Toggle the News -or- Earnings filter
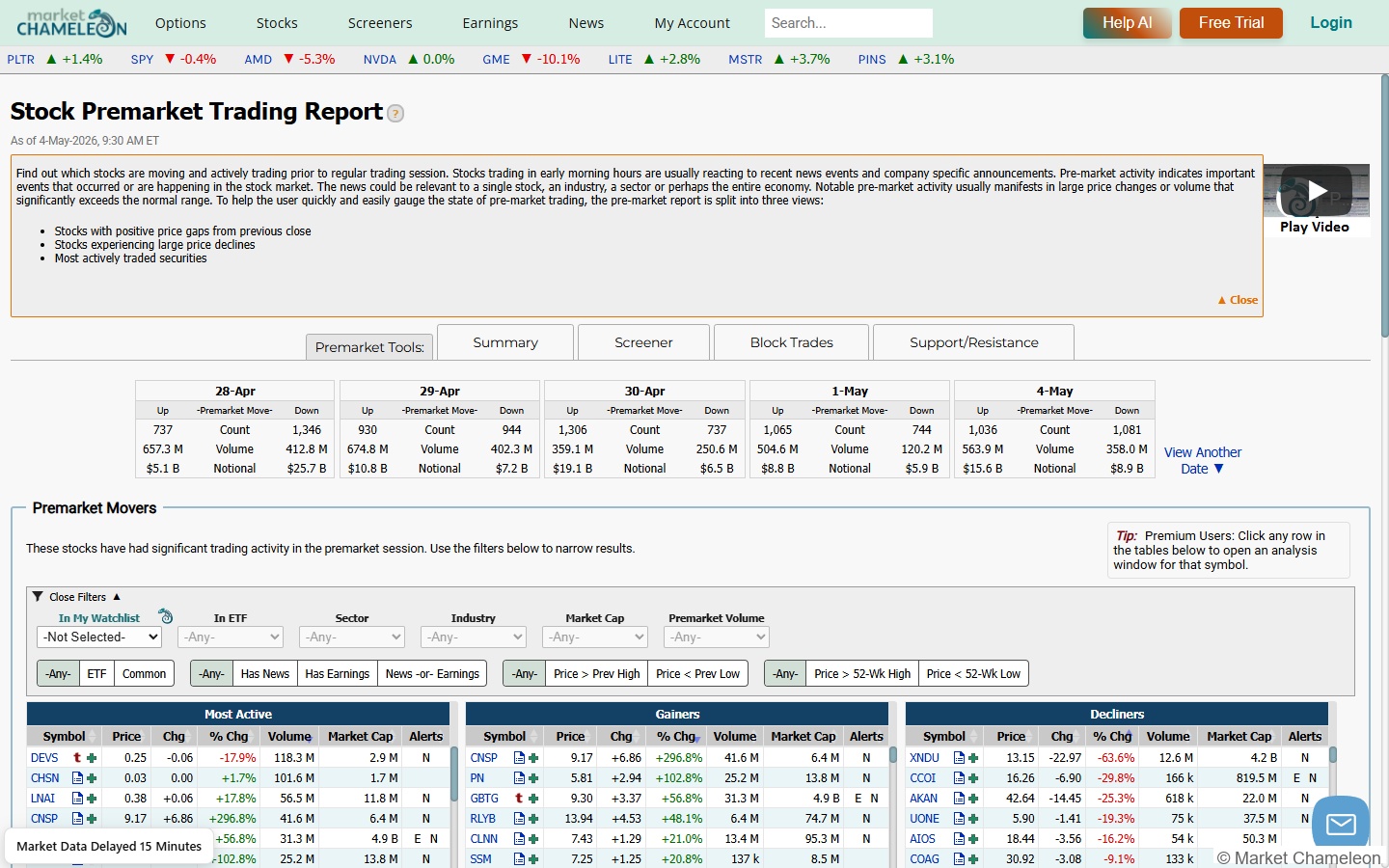 pos(432,673)
